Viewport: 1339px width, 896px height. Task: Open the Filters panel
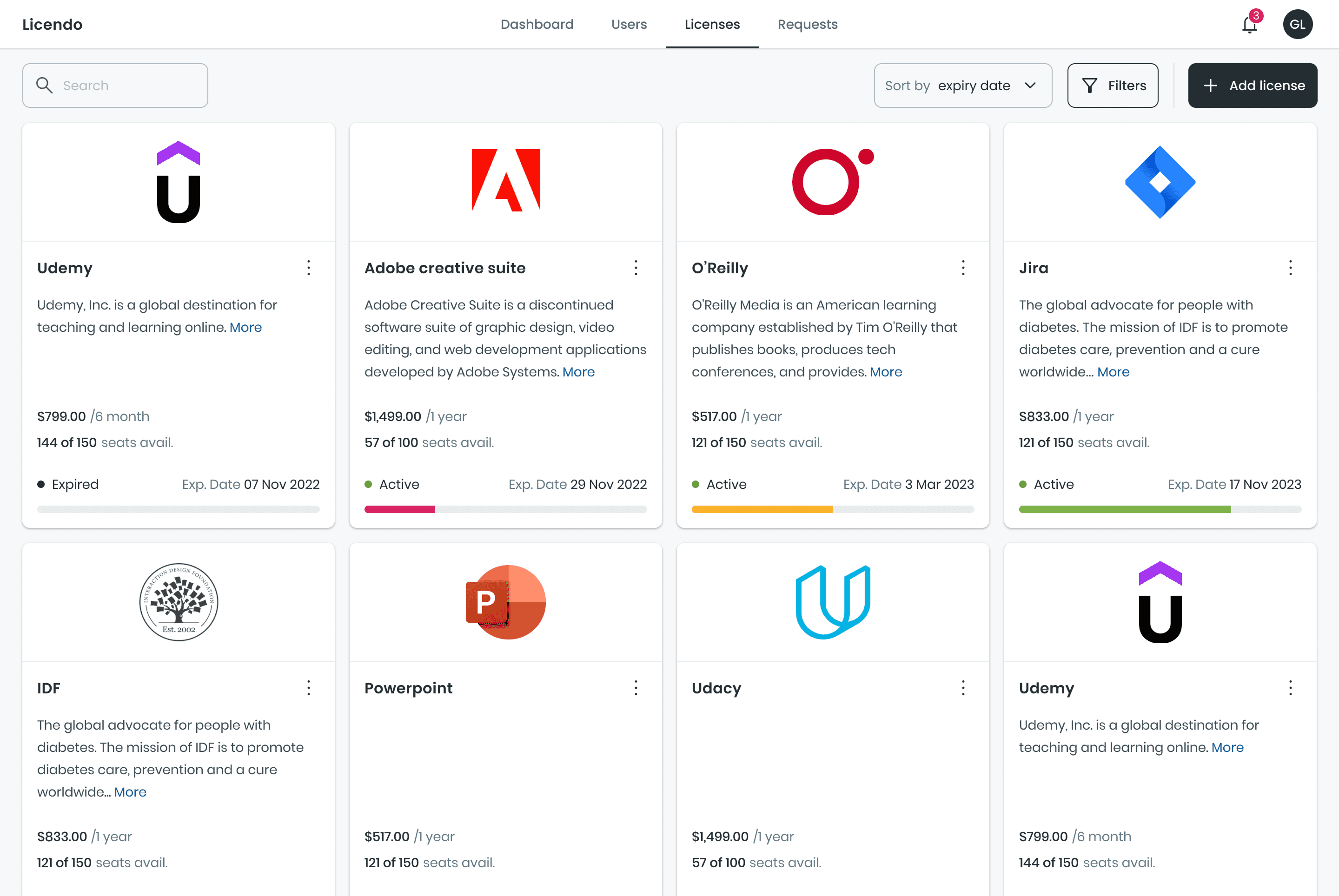click(x=1113, y=86)
